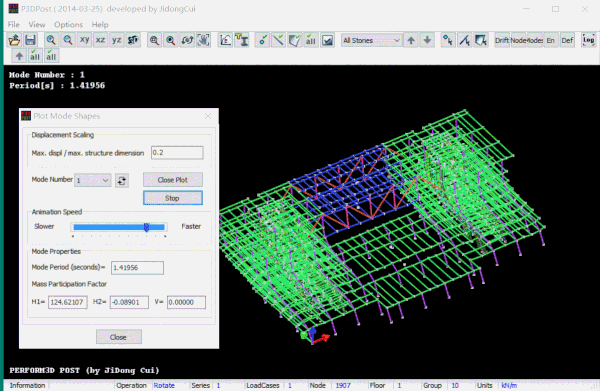Open the File menu
This screenshot has width=600, height=391.
pyautogui.click(x=13, y=24)
